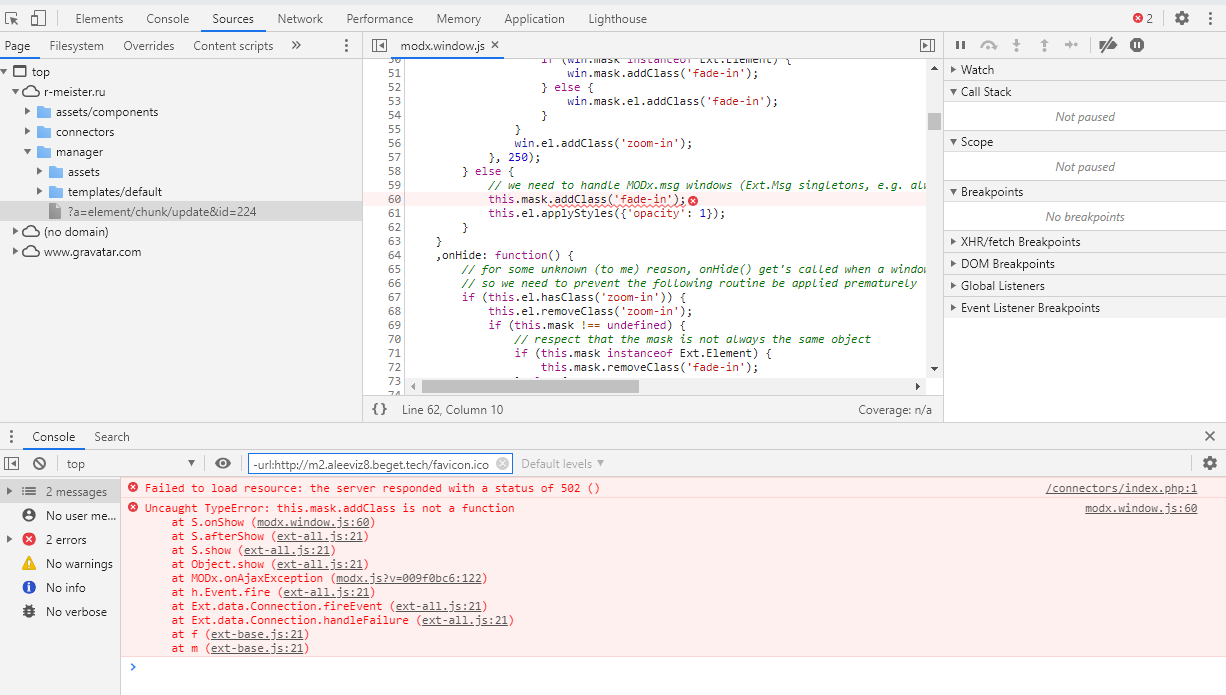Viewport: 1226px width, 695px height.
Task: Click the step over function button
Action: (x=989, y=45)
